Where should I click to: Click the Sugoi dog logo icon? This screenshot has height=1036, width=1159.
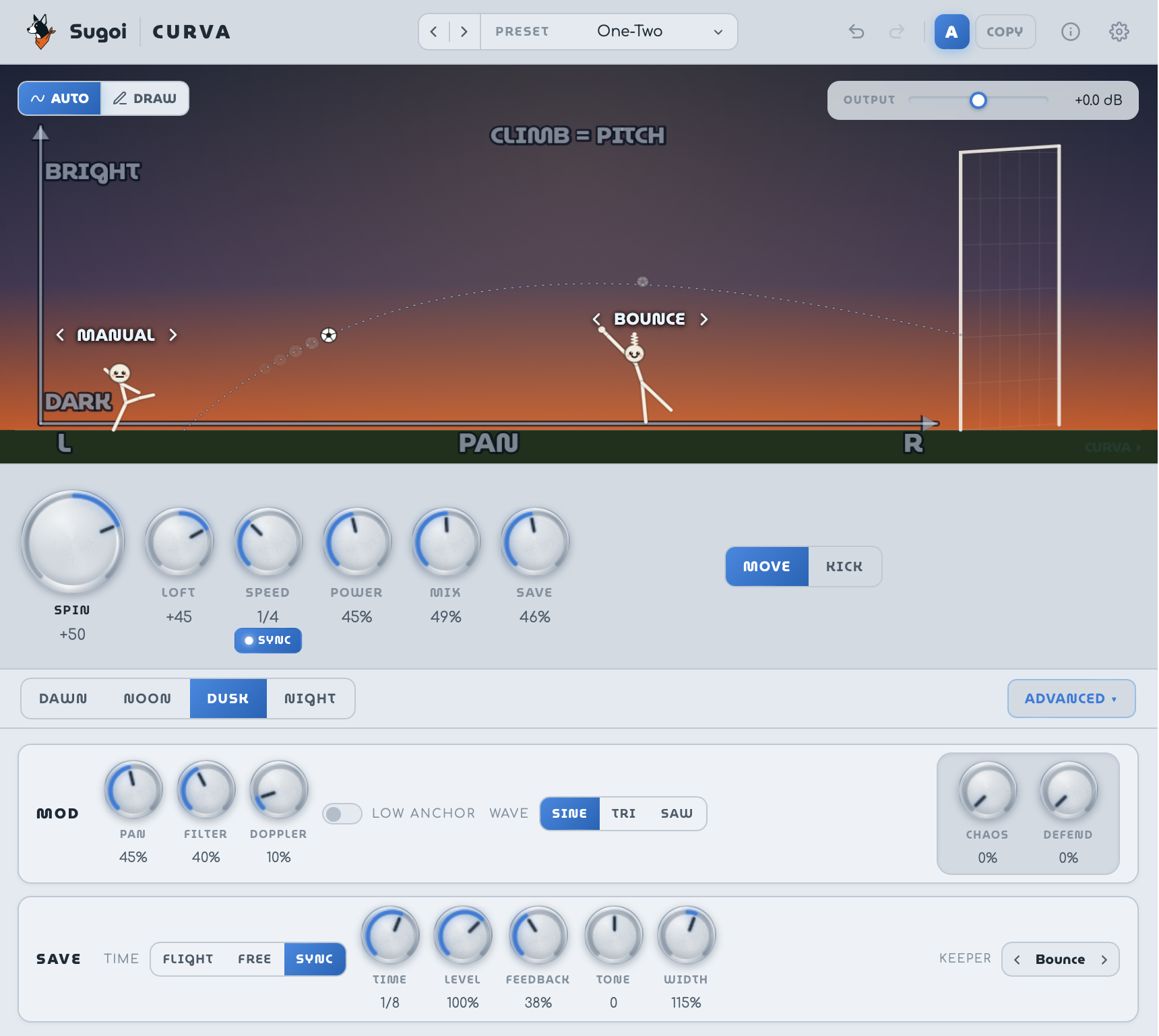(x=40, y=32)
